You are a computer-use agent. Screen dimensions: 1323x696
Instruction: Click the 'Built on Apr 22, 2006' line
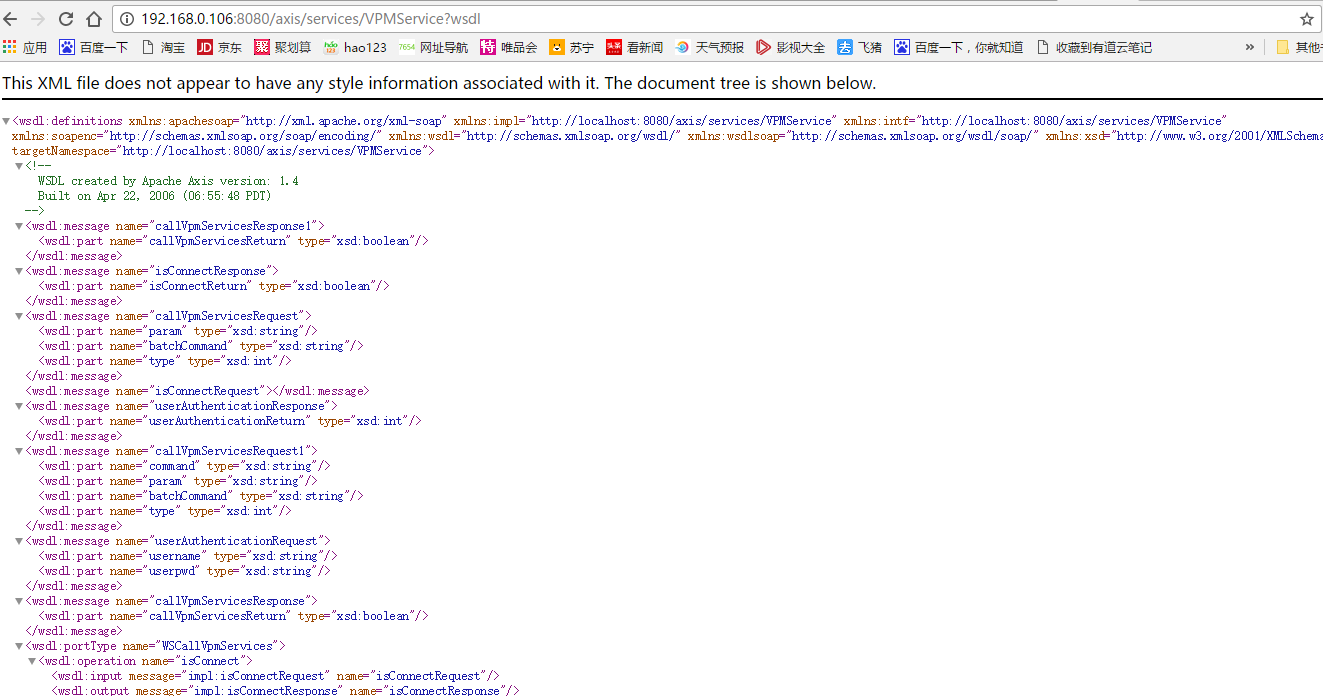[x=154, y=196]
